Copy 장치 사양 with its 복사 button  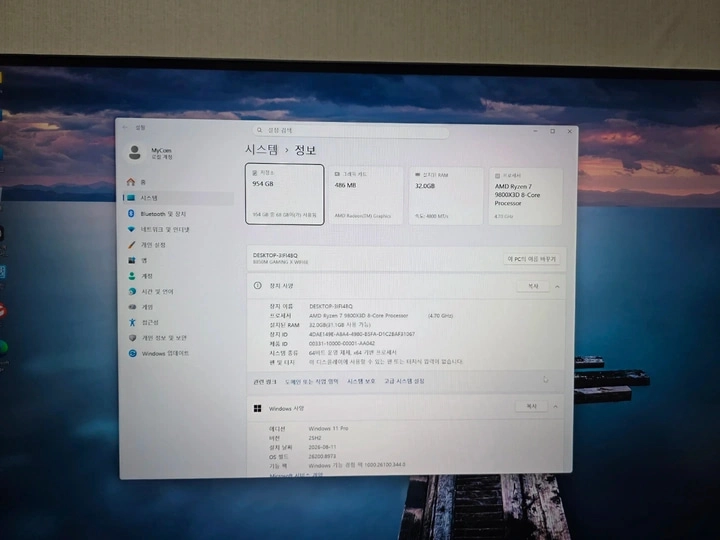(x=533, y=286)
